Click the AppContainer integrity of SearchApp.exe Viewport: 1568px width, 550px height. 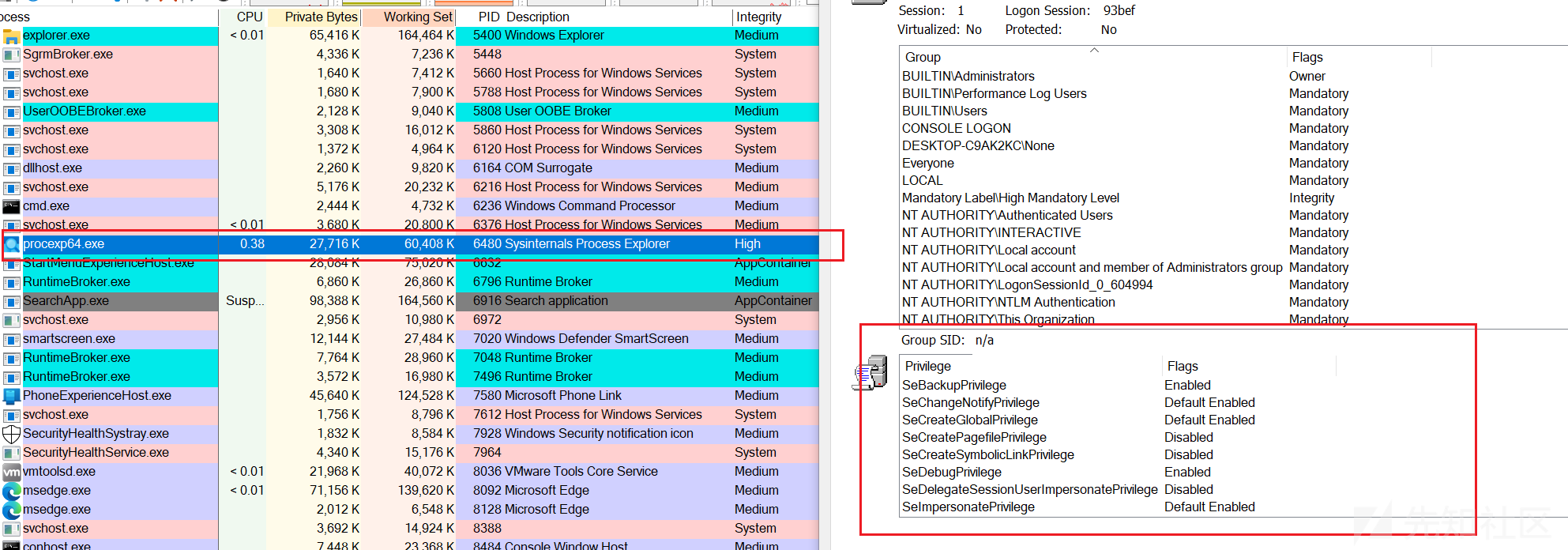point(773,301)
